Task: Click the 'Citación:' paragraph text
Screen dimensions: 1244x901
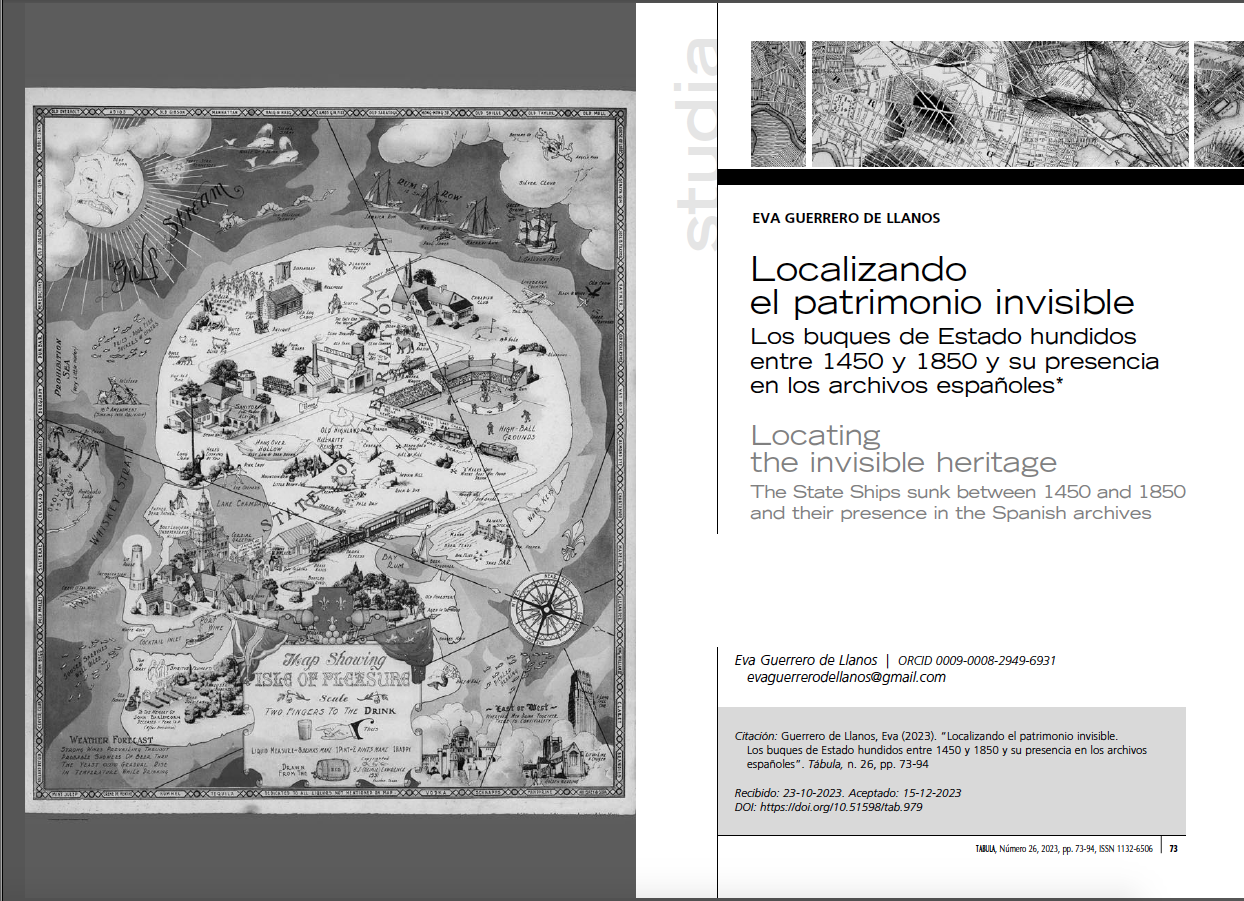Action: [x=940, y=749]
